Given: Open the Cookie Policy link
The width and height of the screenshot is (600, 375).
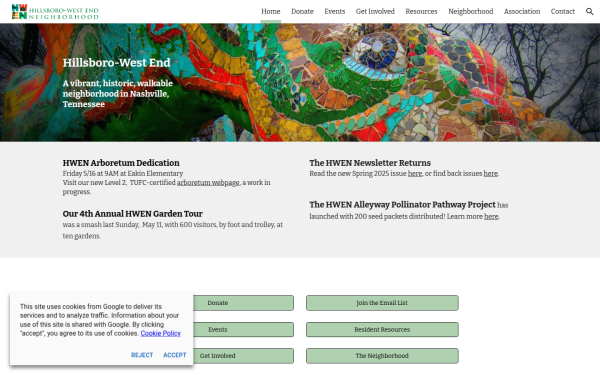Looking at the screenshot, I should (161, 333).
